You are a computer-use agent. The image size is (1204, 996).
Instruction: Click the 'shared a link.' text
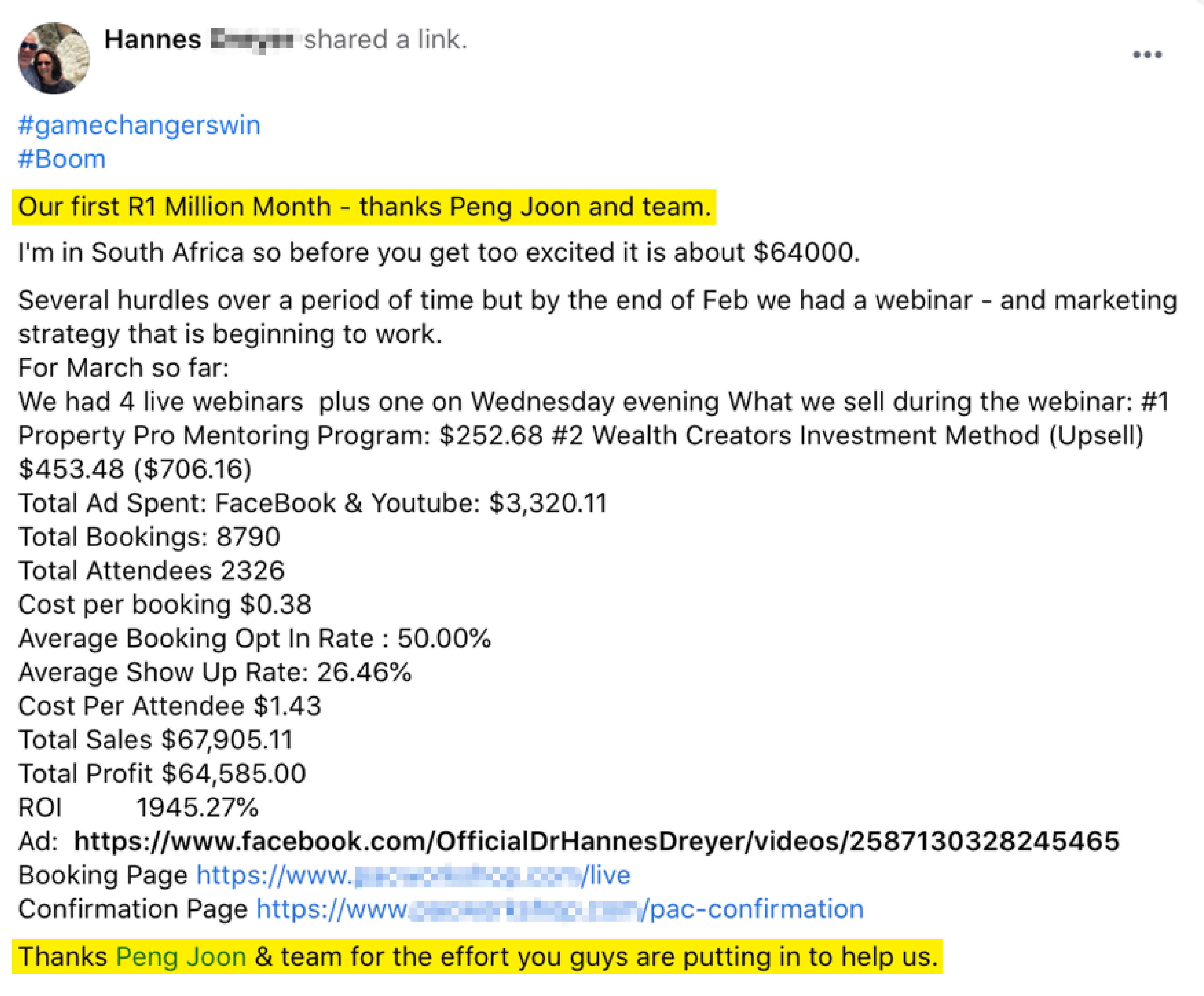pyautogui.click(x=385, y=40)
